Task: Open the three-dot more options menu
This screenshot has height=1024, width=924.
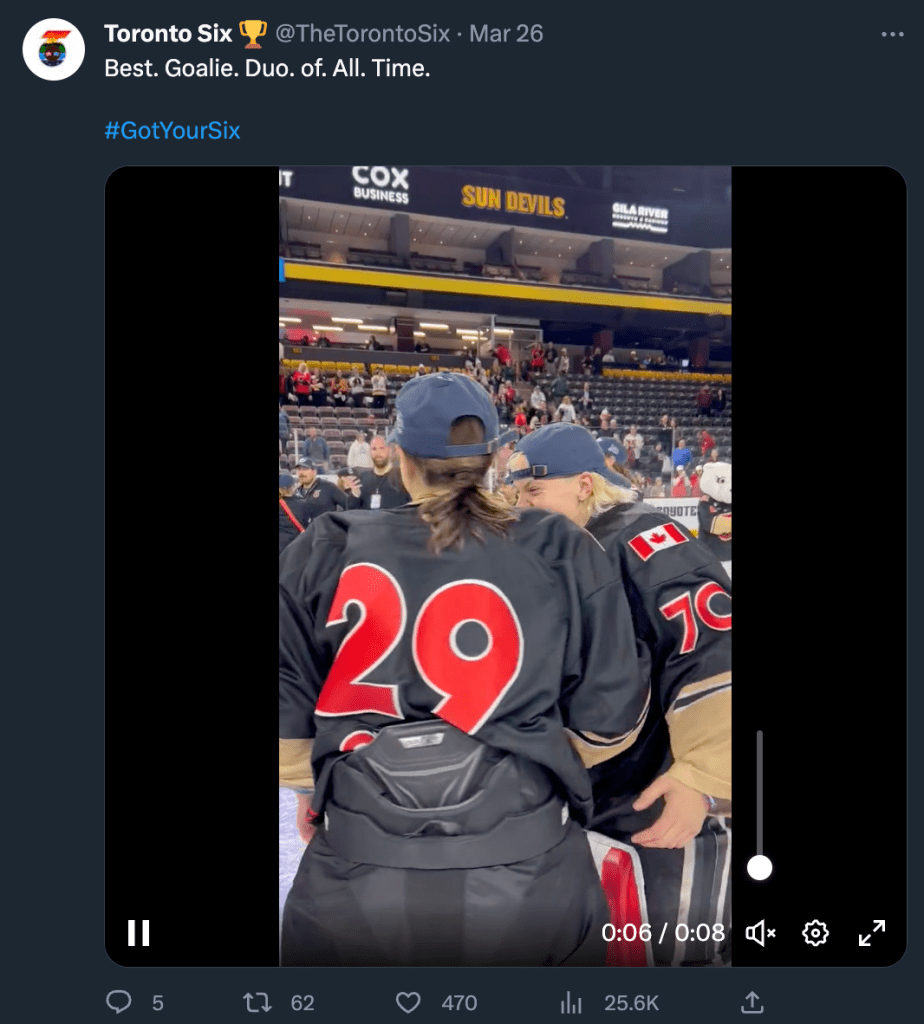Action: click(892, 34)
